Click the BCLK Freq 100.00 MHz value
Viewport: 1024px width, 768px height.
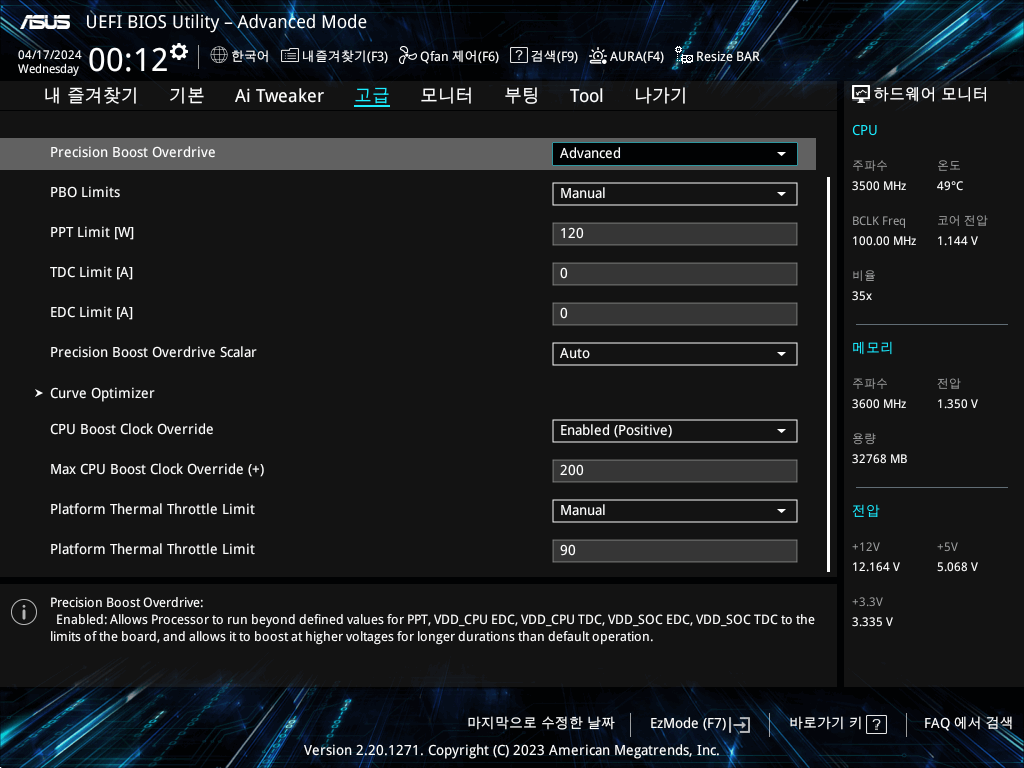click(x=884, y=241)
